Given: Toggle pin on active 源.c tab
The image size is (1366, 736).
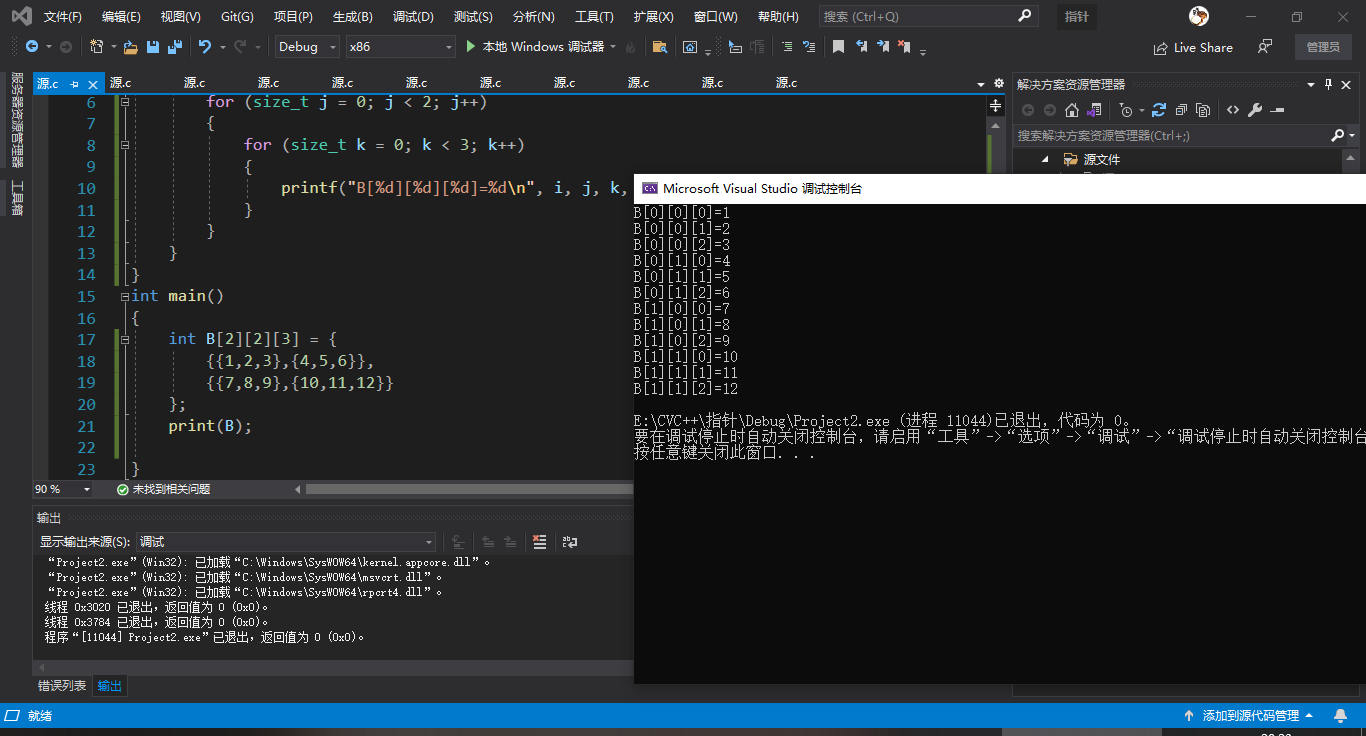Looking at the screenshot, I should coord(74,84).
